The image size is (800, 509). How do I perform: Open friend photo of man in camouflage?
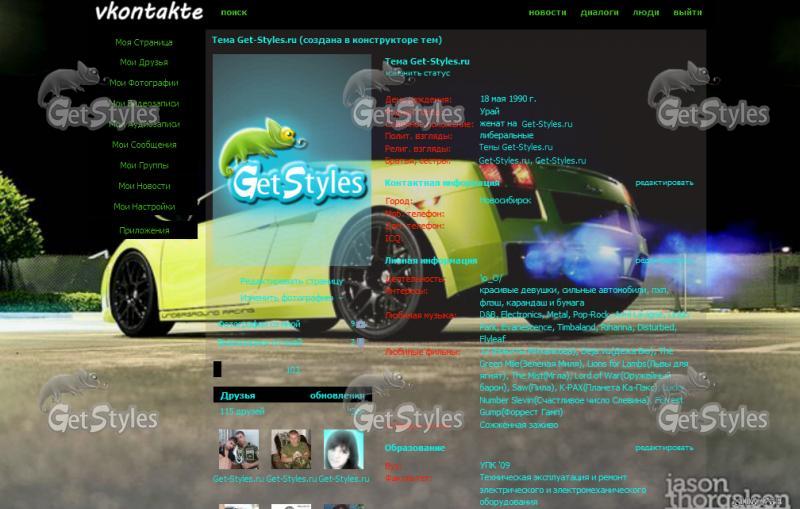point(291,449)
